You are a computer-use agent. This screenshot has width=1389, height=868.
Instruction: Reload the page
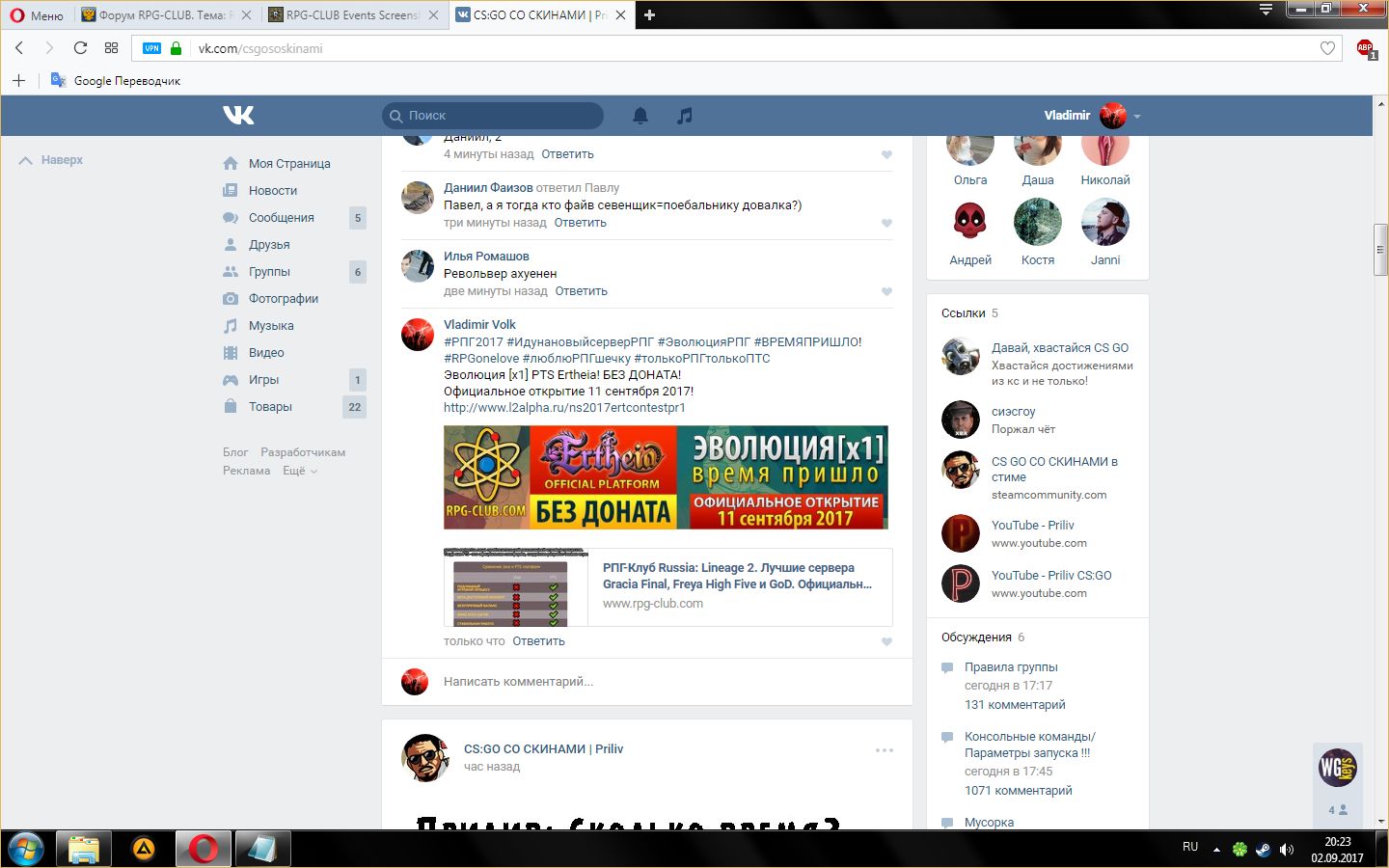(x=80, y=48)
